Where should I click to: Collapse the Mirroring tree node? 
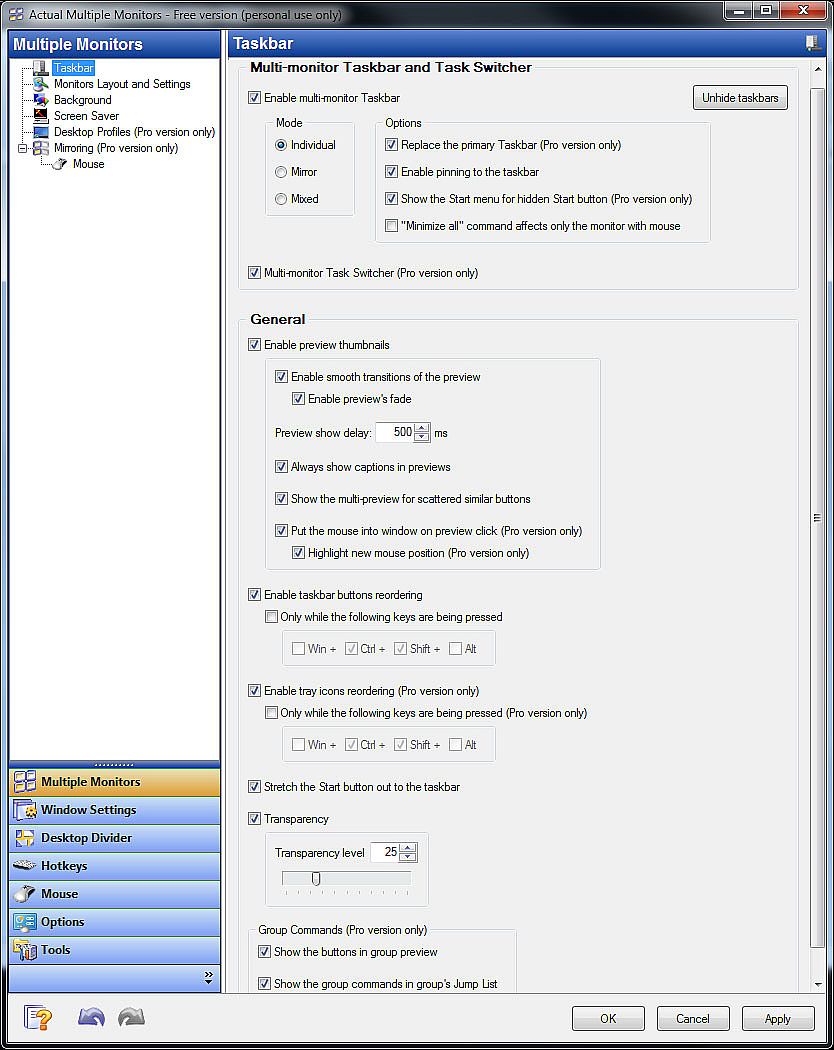(22, 148)
